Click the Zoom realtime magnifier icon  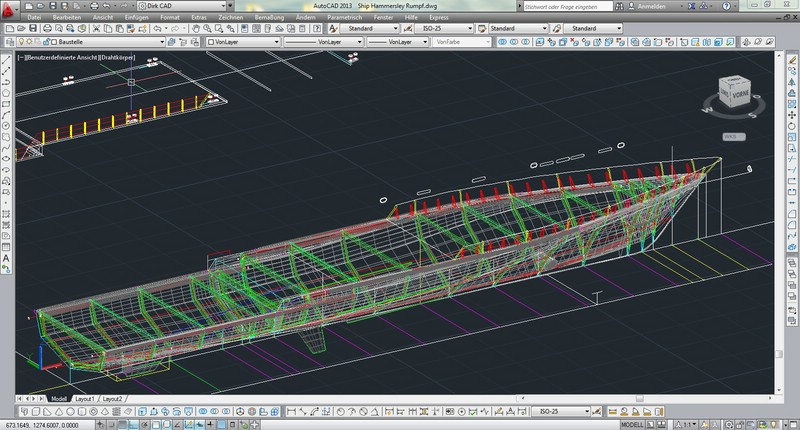207,29
